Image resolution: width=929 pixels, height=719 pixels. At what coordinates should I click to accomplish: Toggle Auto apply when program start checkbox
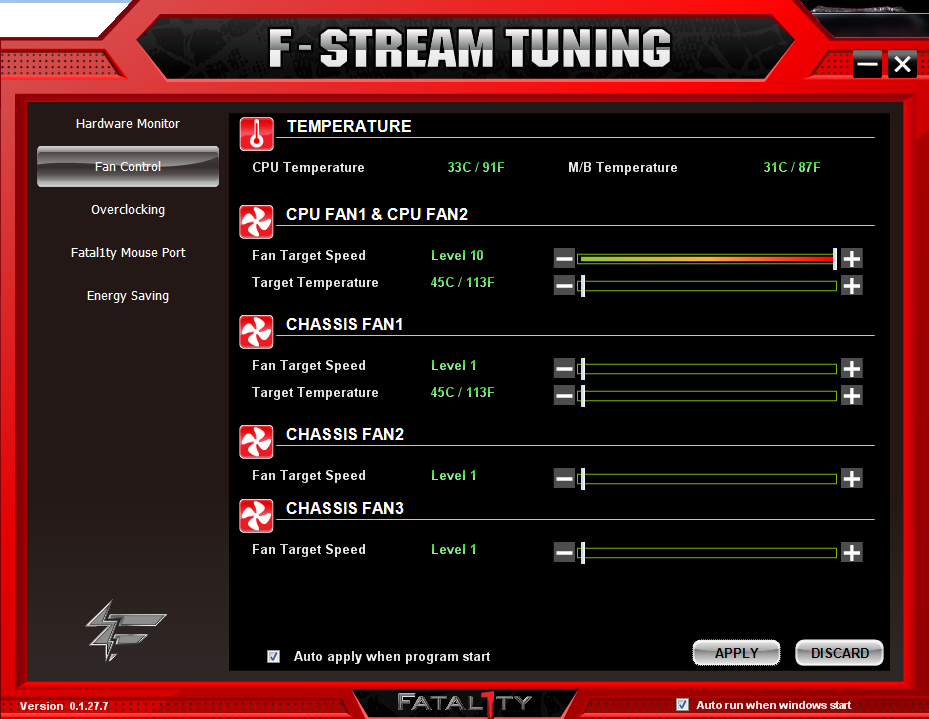coord(273,656)
